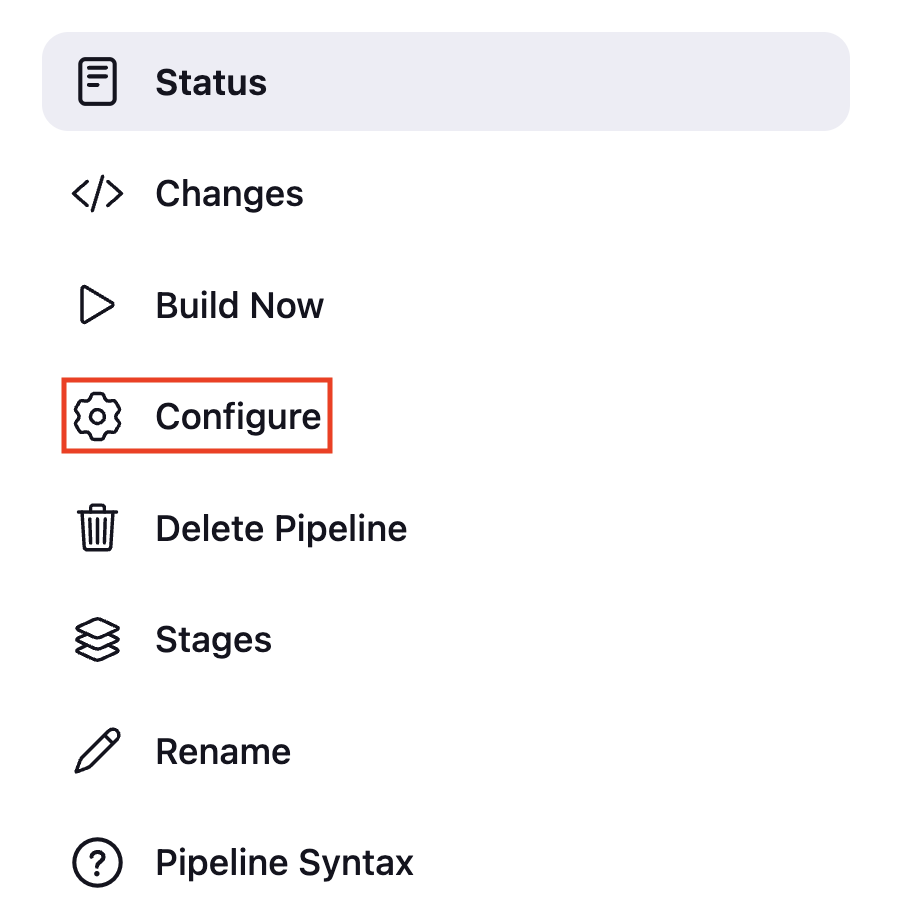Click the Build Now play triangle icon
916x918 pixels.
click(x=97, y=304)
